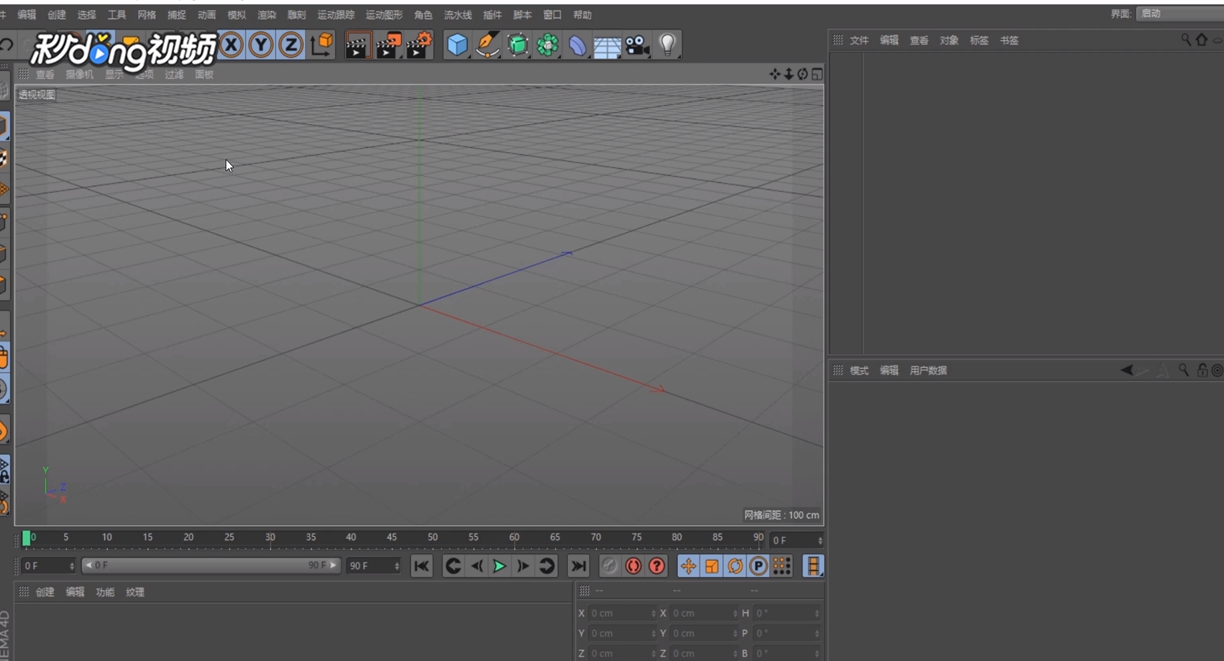Add a floor environment object
1224x661 pixels.
[x=607, y=47]
